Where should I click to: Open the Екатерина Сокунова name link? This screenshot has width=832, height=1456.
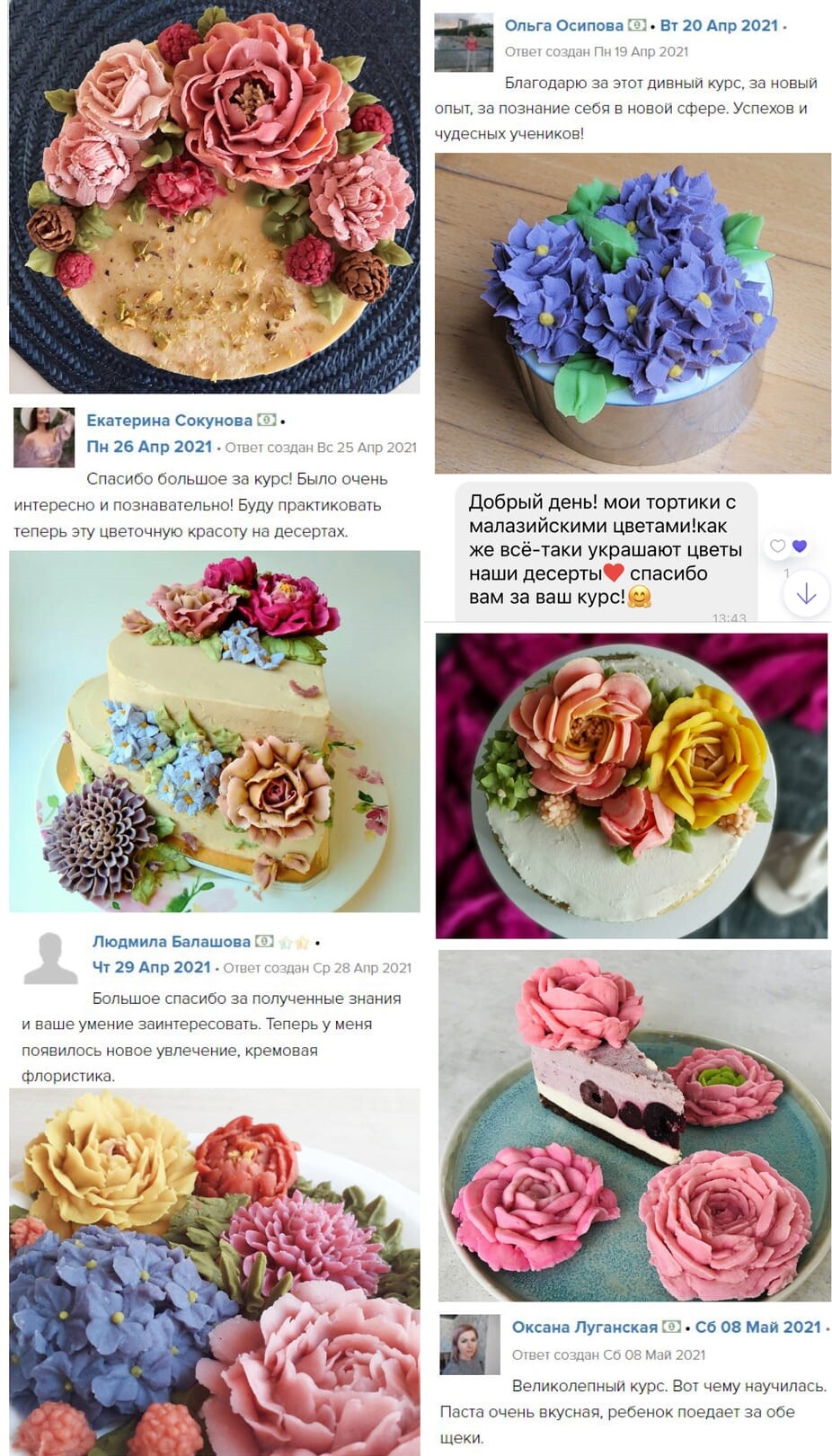169,420
